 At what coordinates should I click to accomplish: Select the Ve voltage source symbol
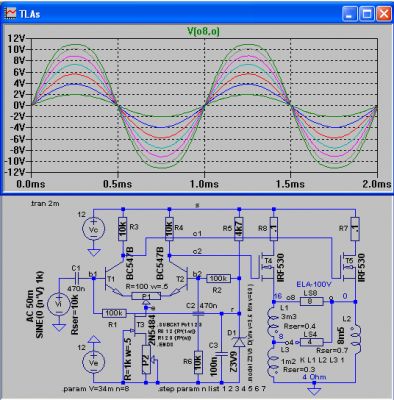click(94, 362)
